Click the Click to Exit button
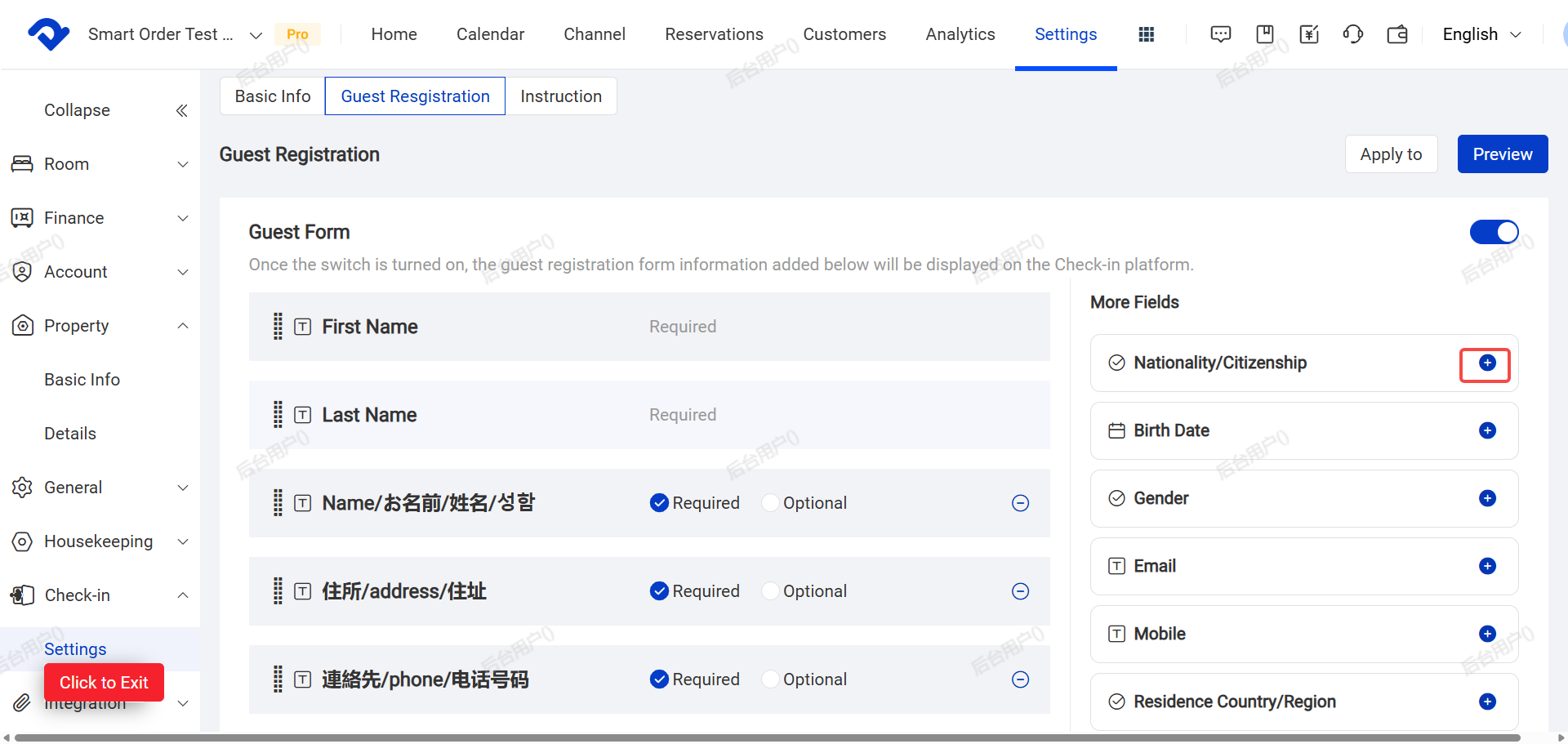 (x=104, y=683)
